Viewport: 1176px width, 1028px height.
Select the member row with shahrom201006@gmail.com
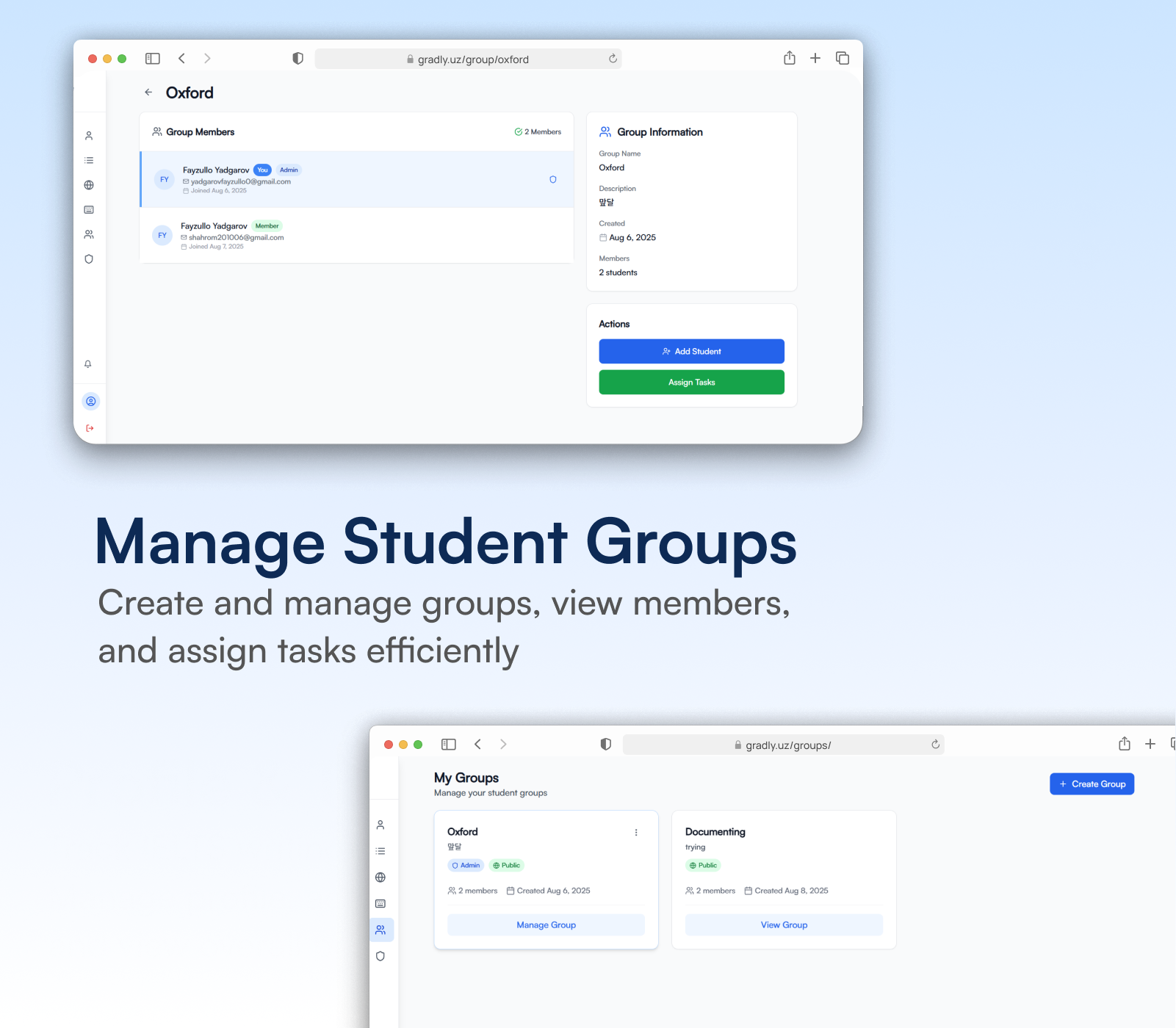tap(357, 236)
